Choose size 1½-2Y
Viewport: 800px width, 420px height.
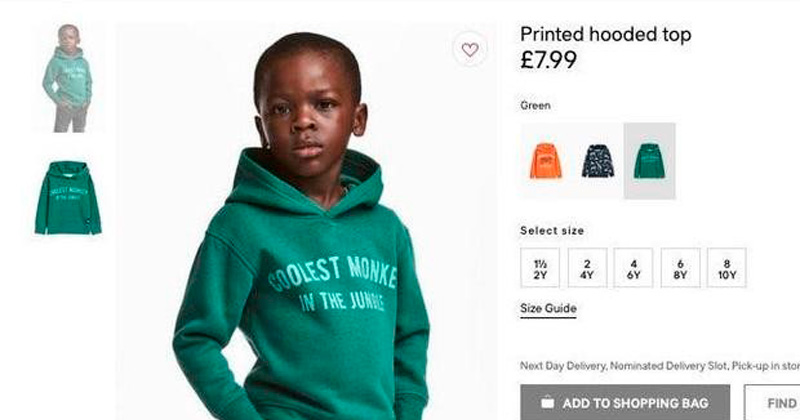coord(540,268)
